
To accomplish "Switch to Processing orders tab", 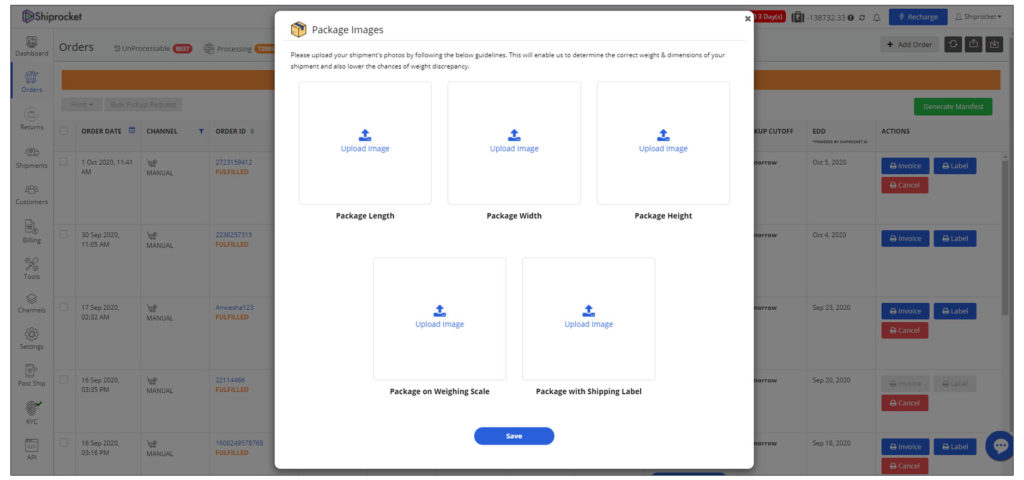I will pyautogui.click(x=238, y=48).
